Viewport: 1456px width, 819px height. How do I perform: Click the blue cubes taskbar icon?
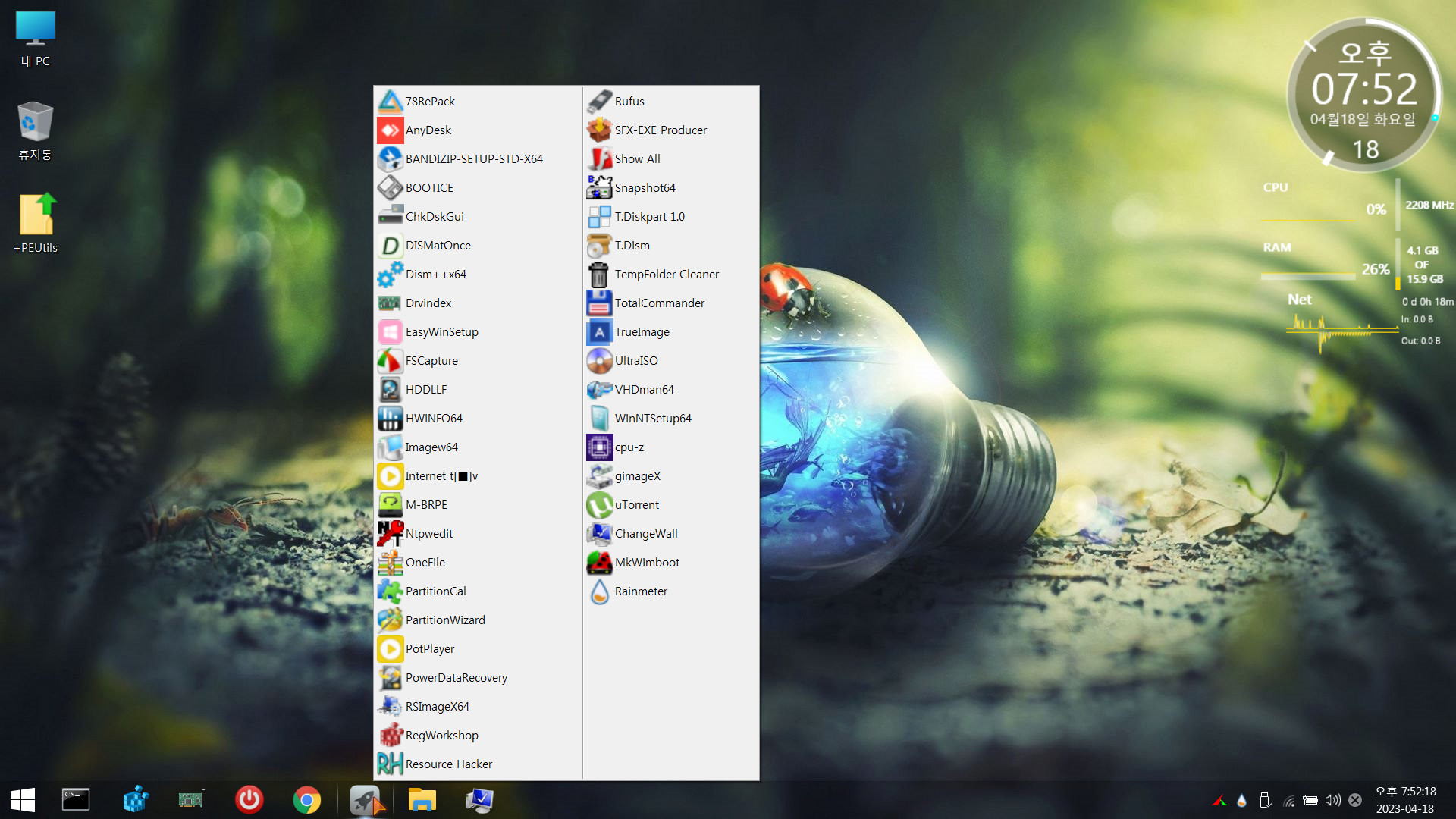pos(135,800)
